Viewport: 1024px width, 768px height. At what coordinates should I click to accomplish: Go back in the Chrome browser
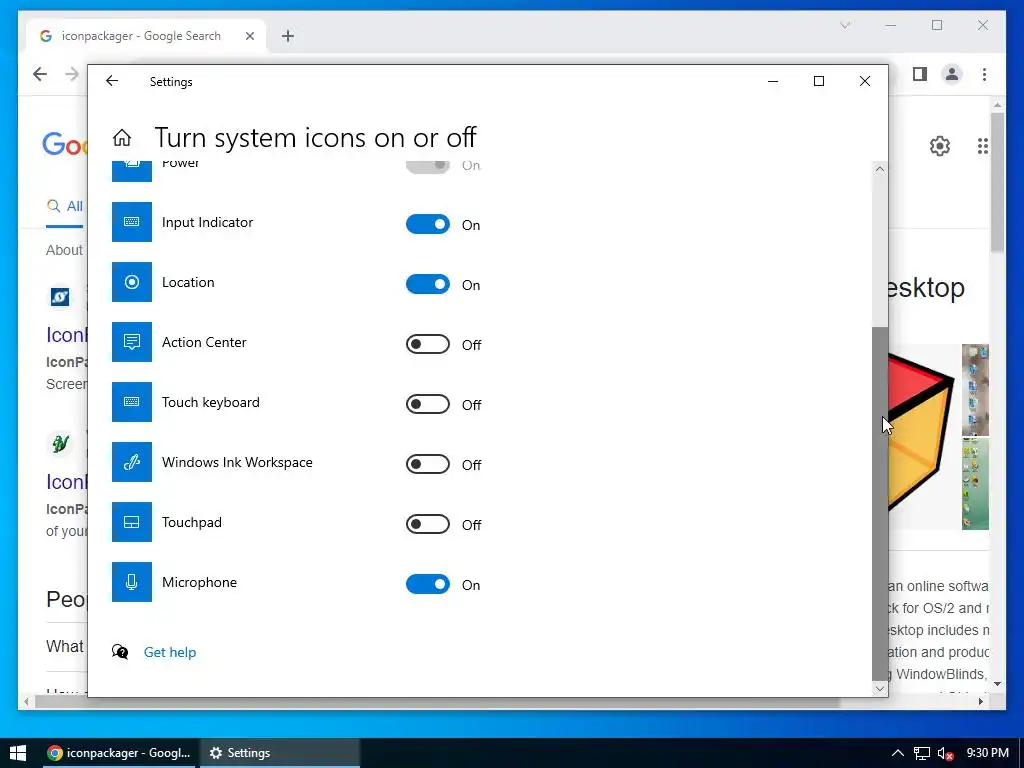tap(40, 74)
